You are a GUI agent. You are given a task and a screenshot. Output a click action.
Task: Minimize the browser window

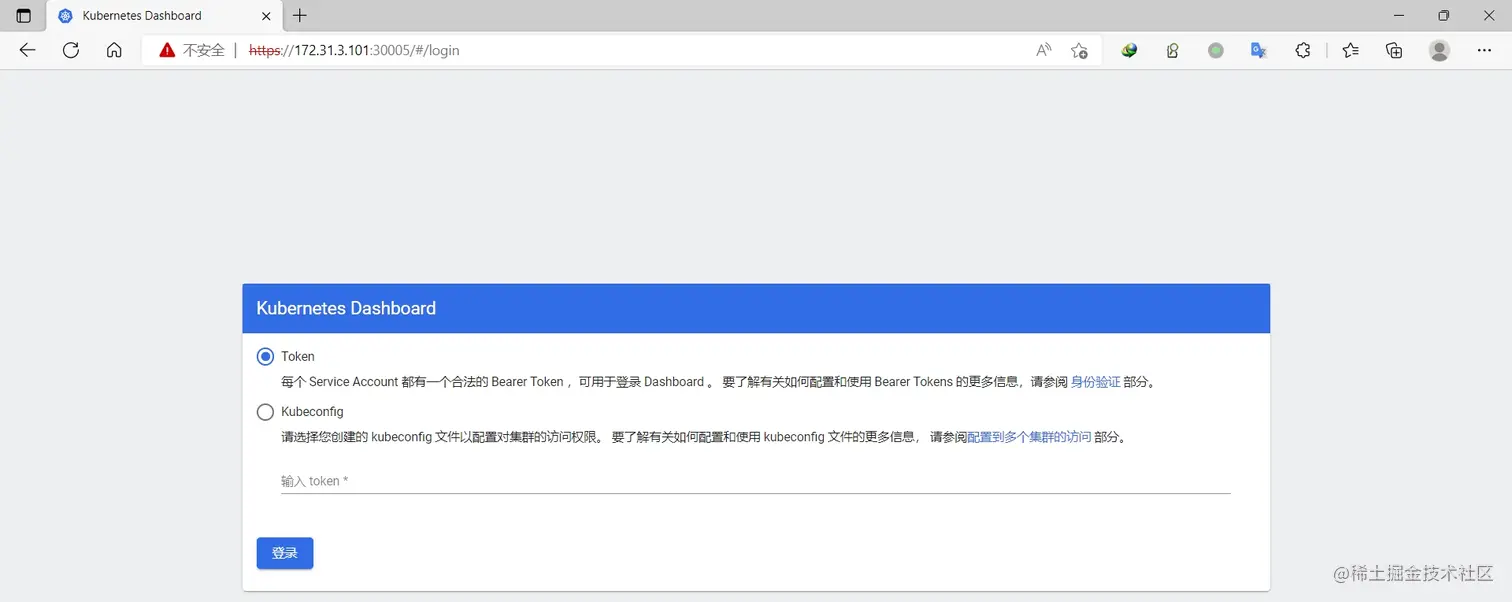1398,15
